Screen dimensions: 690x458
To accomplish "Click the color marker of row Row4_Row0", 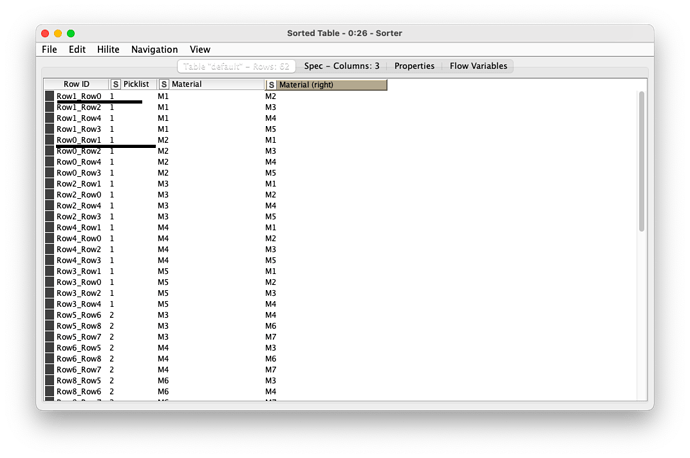I will pos(49,238).
